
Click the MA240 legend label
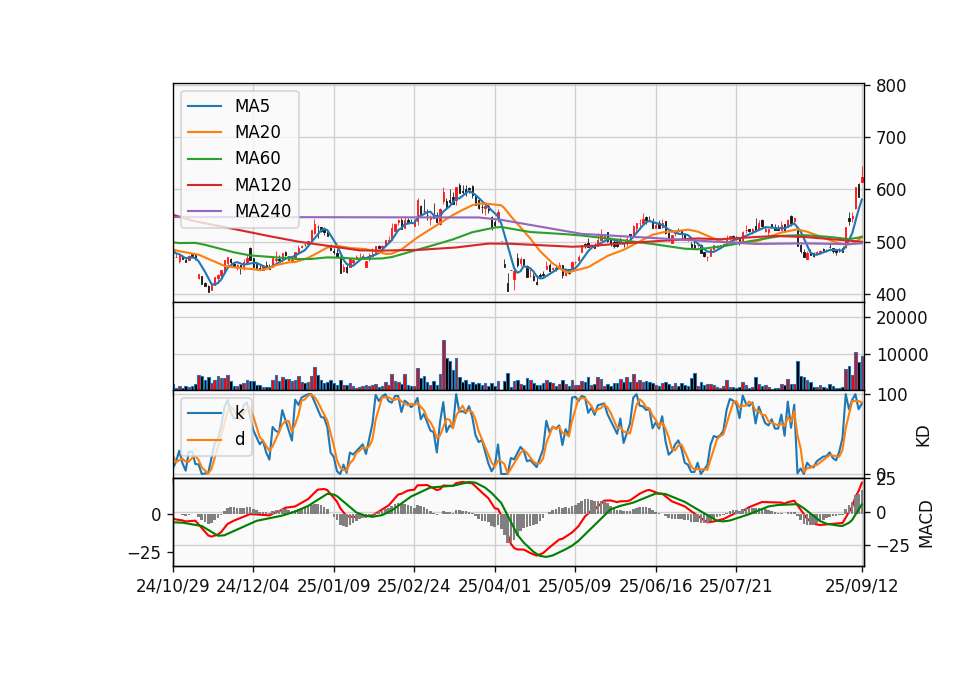pyautogui.click(x=263, y=211)
